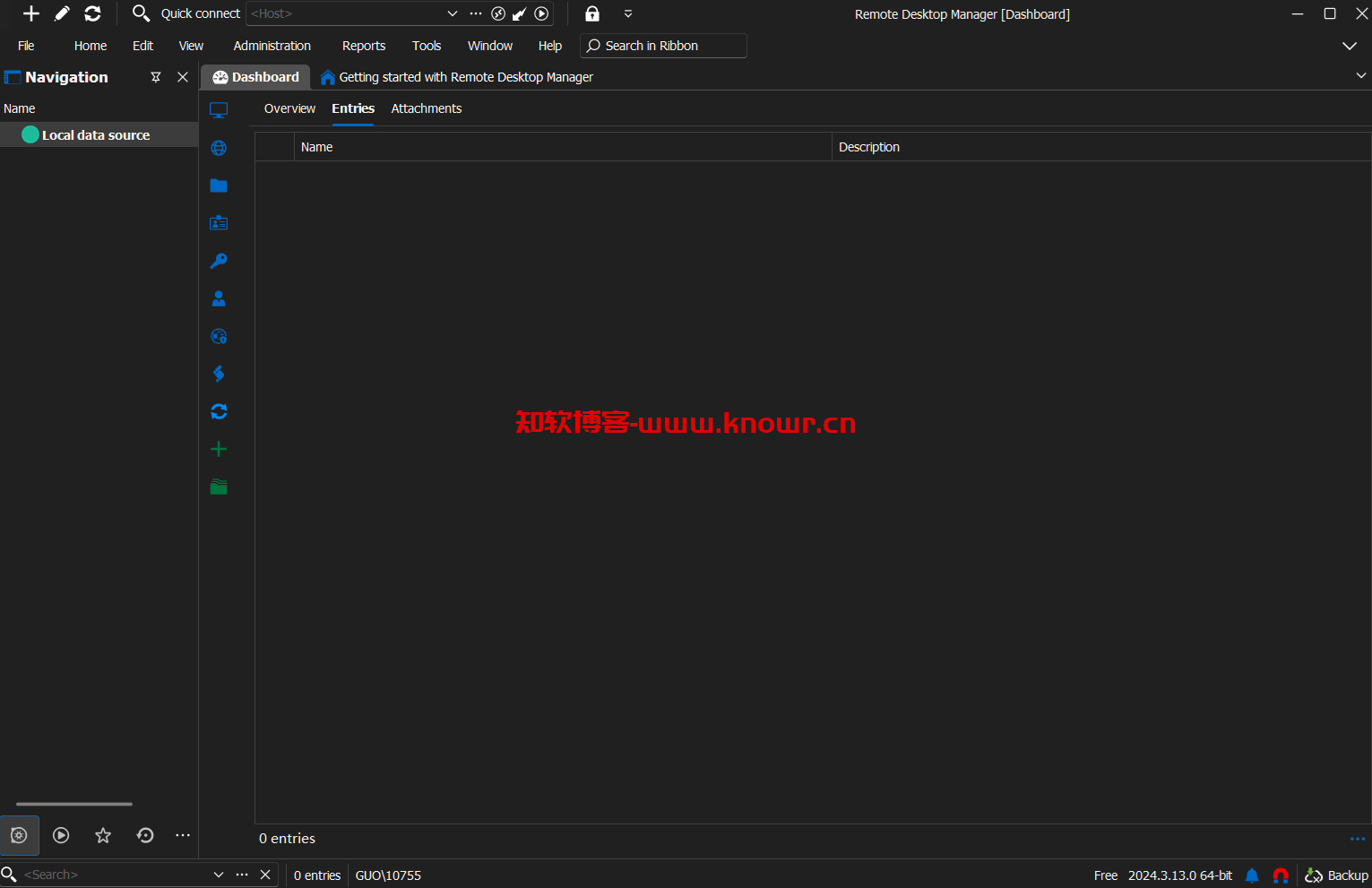1372x888 pixels.
Task: Close the Navigation panel
Action: (x=183, y=77)
